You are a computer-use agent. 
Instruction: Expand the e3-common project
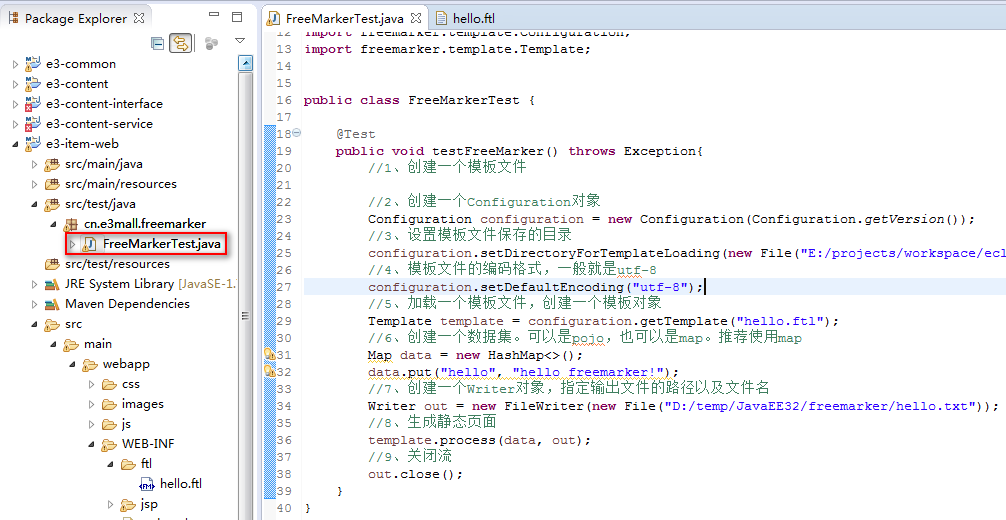[15, 64]
